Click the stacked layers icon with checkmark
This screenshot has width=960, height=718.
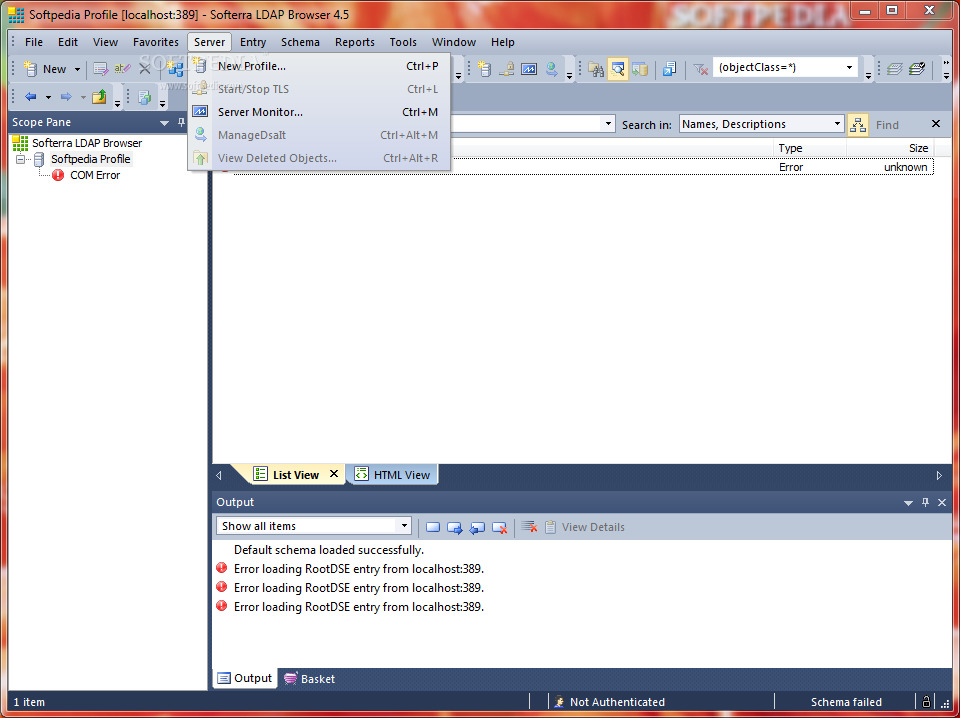[x=917, y=69]
